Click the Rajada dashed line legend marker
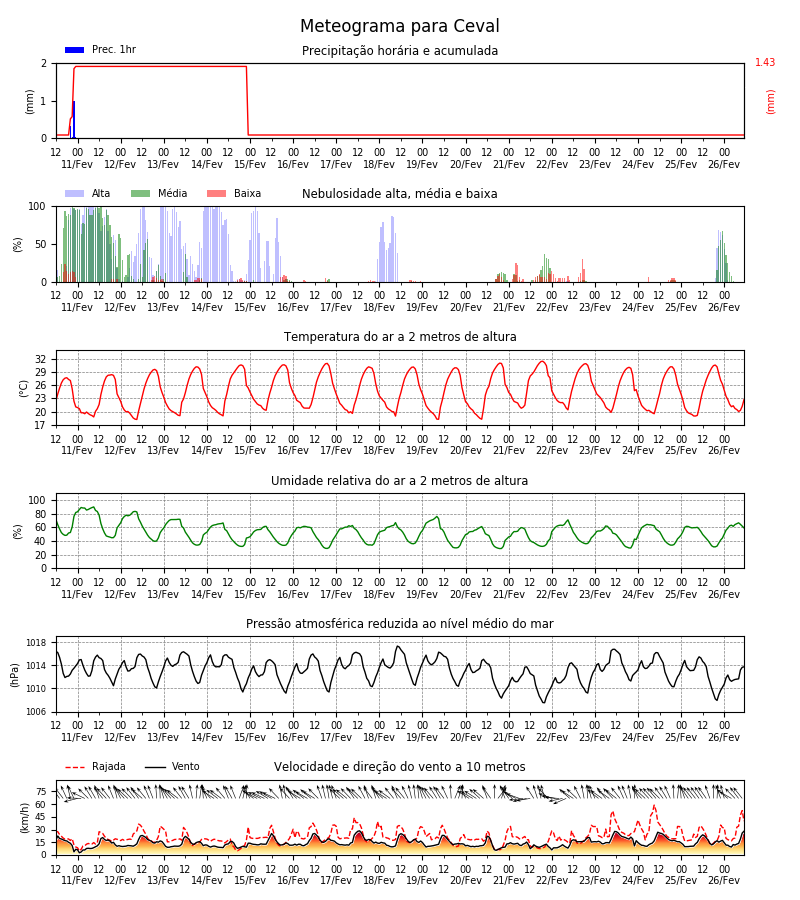800x900 pixels. [x=75, y=767]
